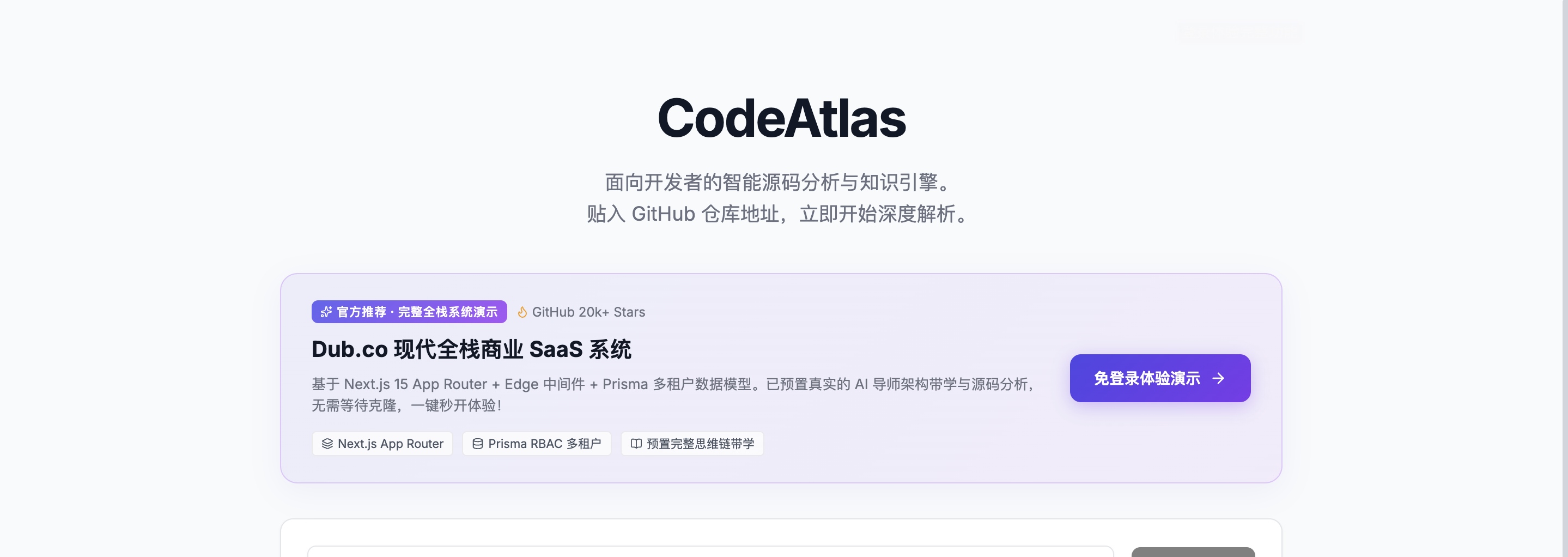The width and height of the screenshot is (1568, 557).
Task: Click the Prisma RBAC 多租户 tag
Action: (536, 444)
